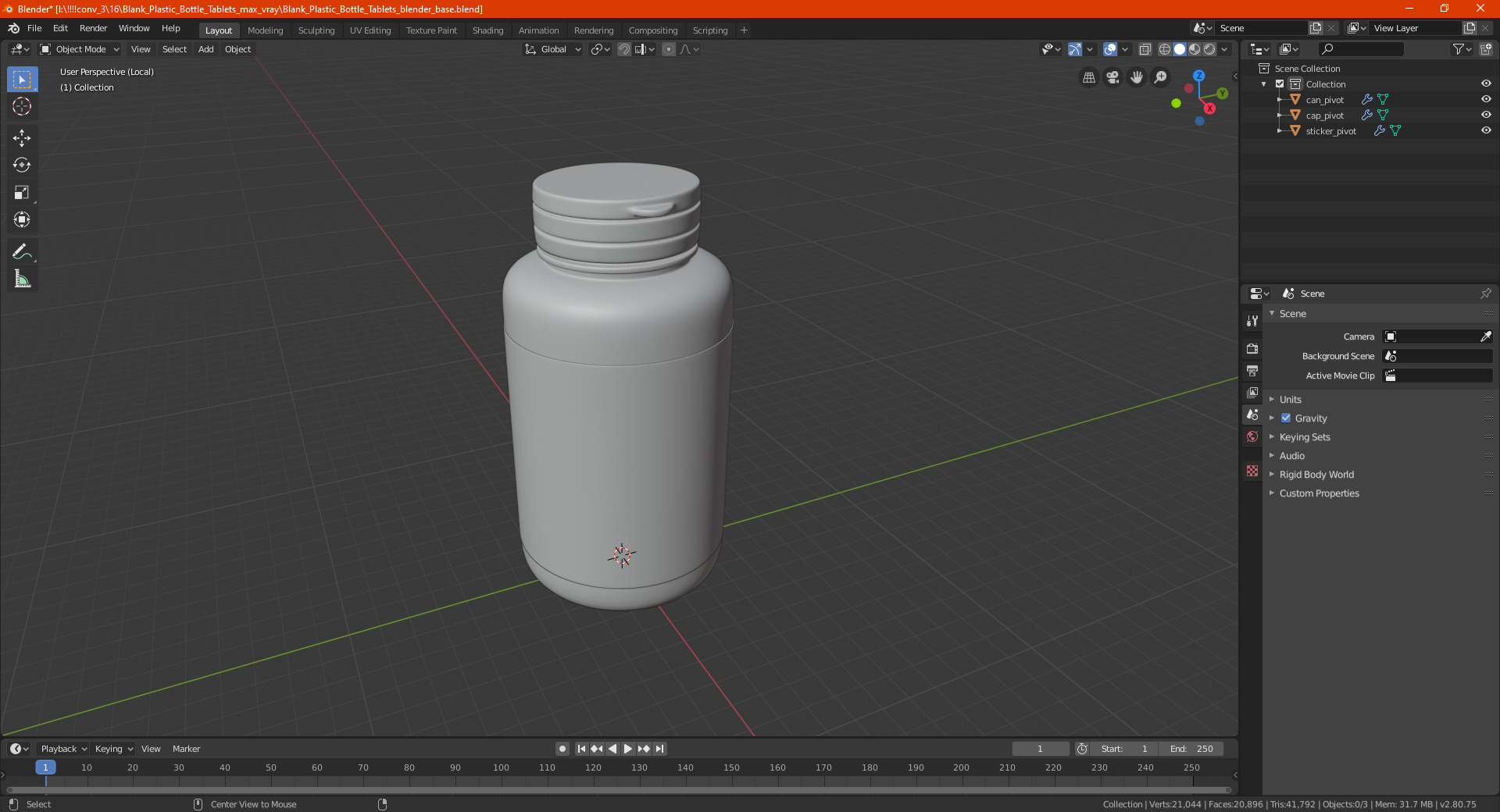The height and width of the screenshot is (812, 1500).
Task: Hide sticker_pivot object in viewport
Action: [1486, 130]
